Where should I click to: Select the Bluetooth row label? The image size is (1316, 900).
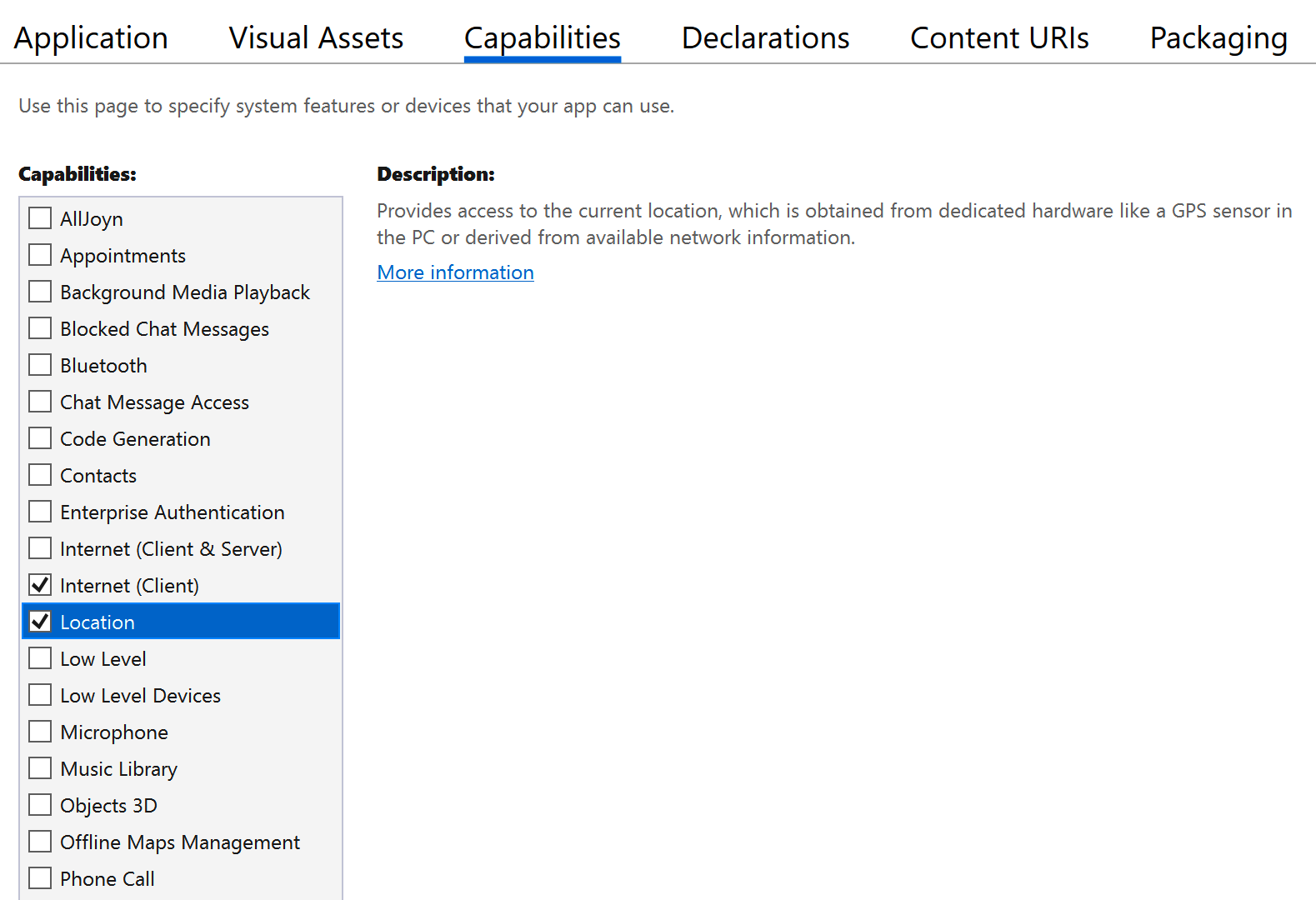(x=103, y=366)
